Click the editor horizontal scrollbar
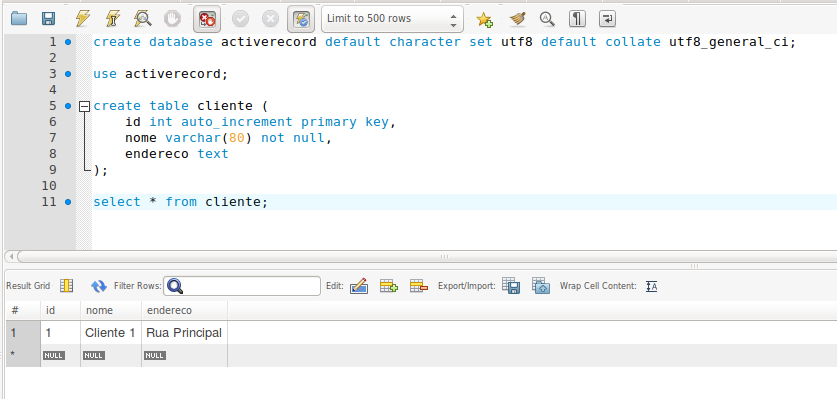The image size is (837, 399). pos(427,256)
